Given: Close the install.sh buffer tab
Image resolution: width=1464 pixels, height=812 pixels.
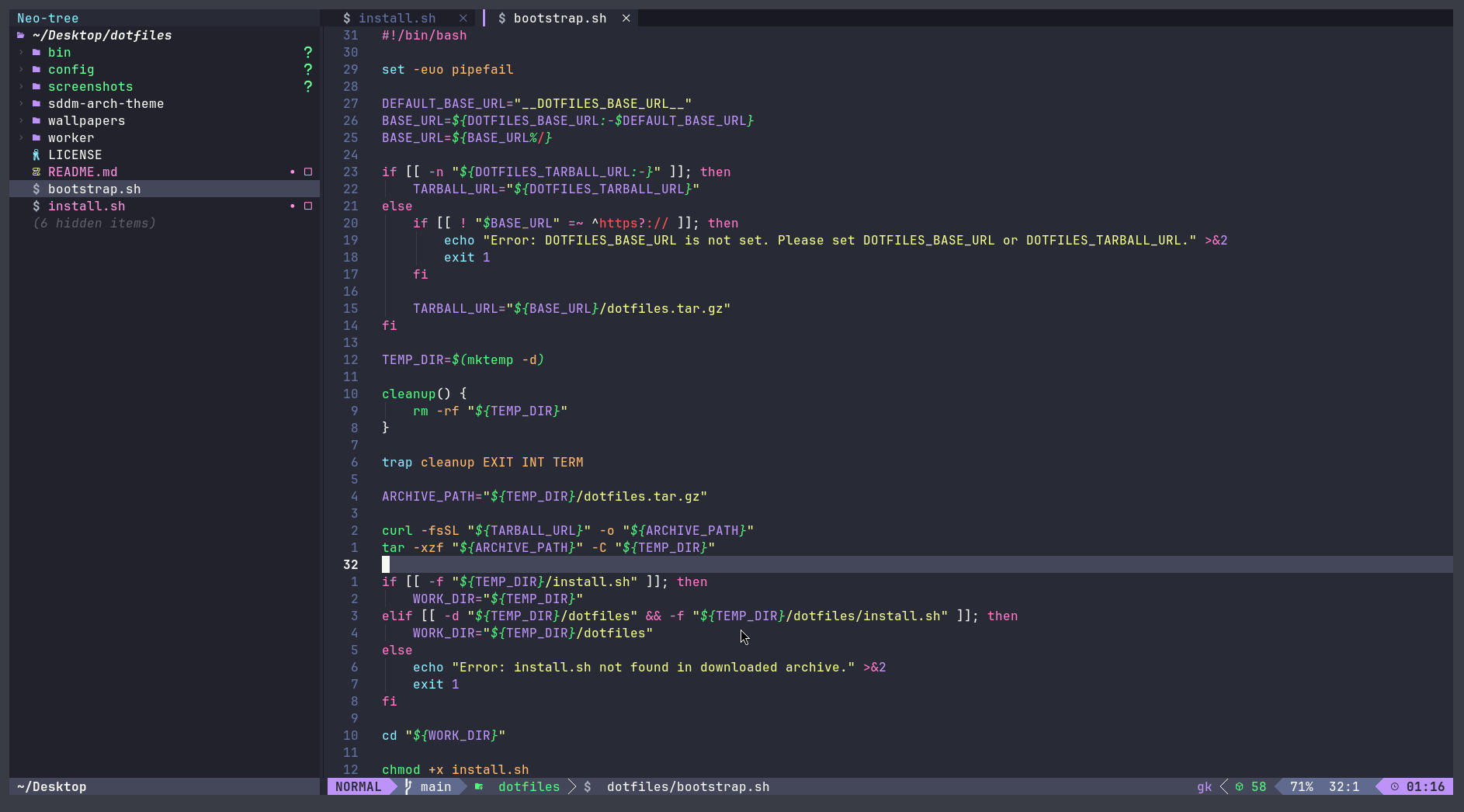Looking at the screenshot, I should pyautogui.click(x=463, y=19).
